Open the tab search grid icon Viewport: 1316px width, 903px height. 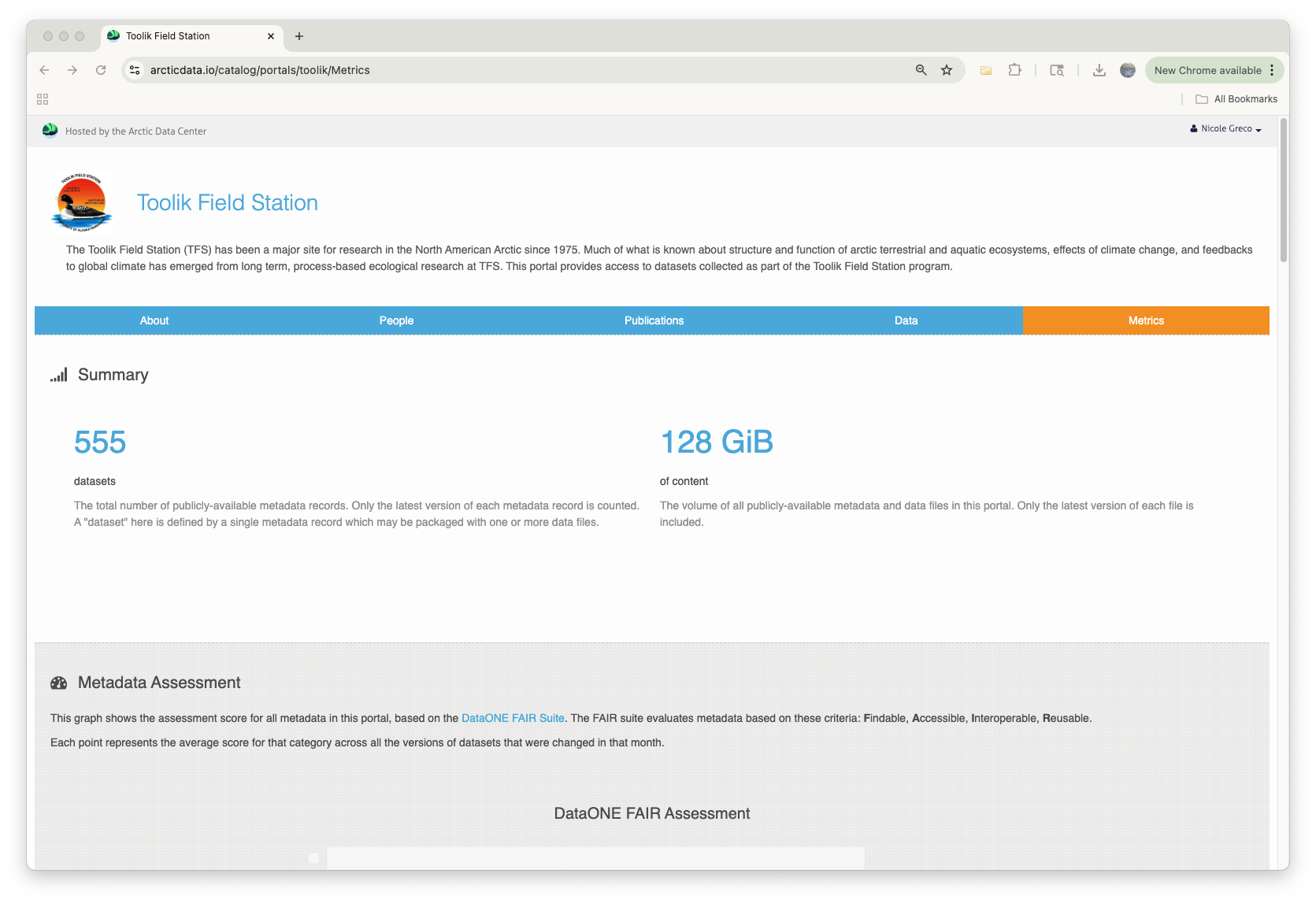click(x=42, y=98)
